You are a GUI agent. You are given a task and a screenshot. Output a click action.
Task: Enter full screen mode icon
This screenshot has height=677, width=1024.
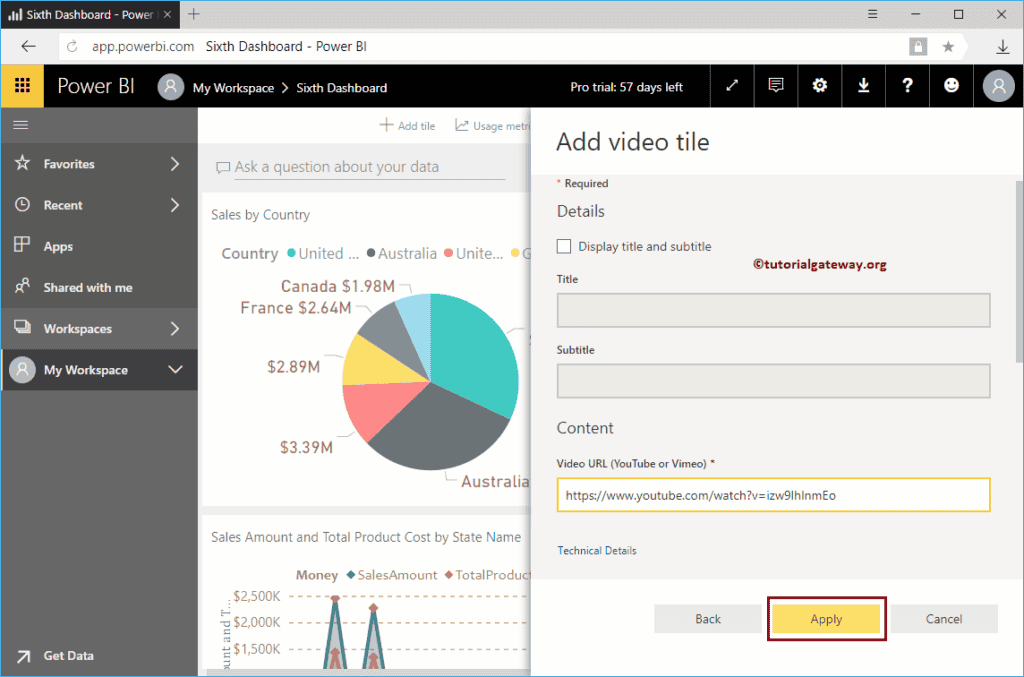point(732,86)
